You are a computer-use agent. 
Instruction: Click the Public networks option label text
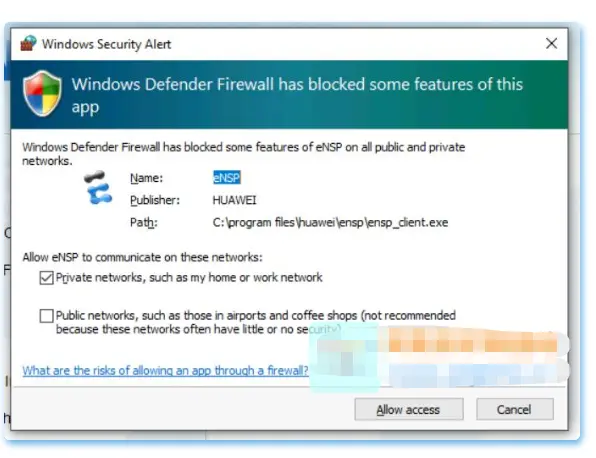coord(255,322)
